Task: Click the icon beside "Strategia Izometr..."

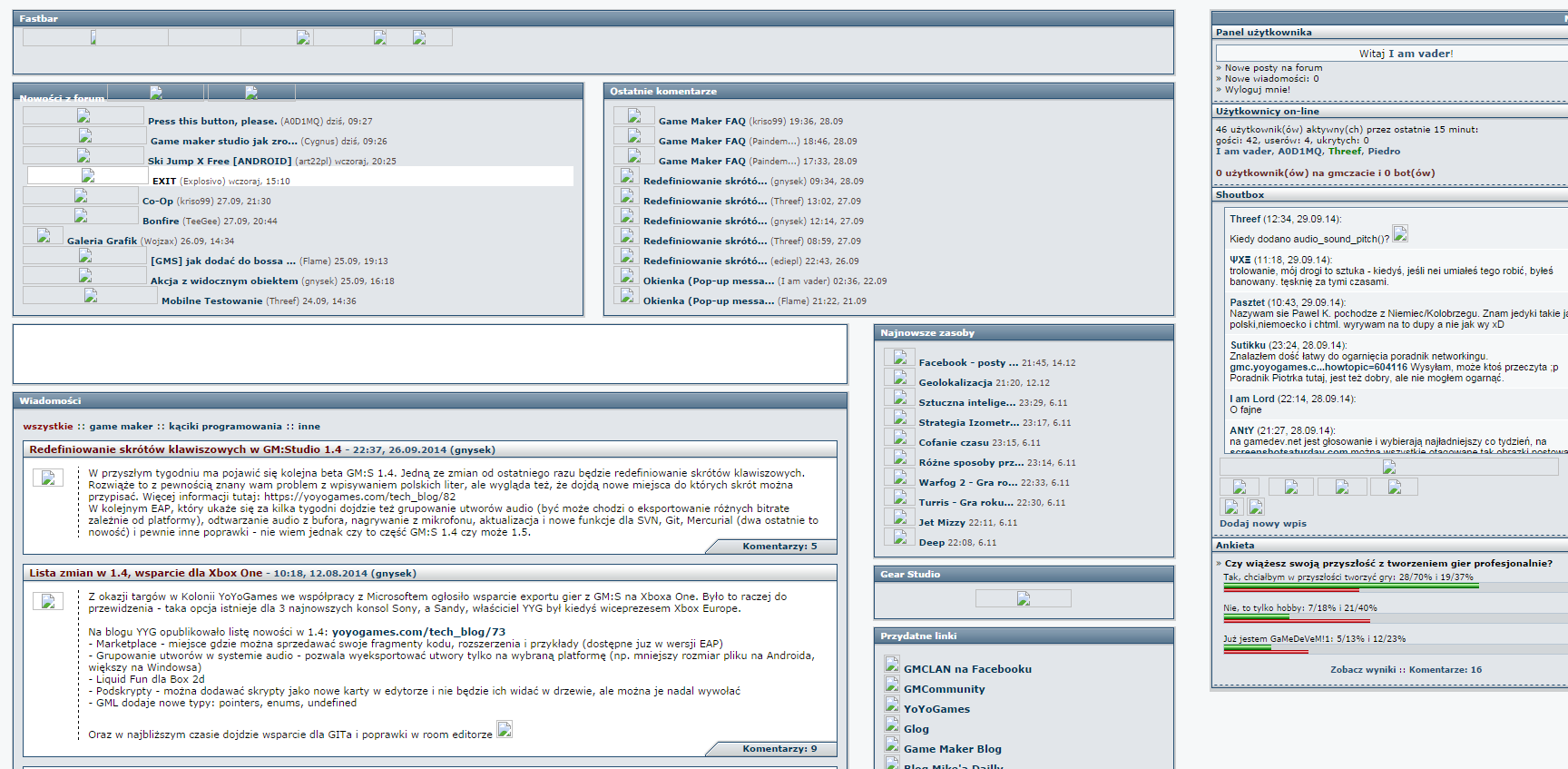Action: (900, 417)
